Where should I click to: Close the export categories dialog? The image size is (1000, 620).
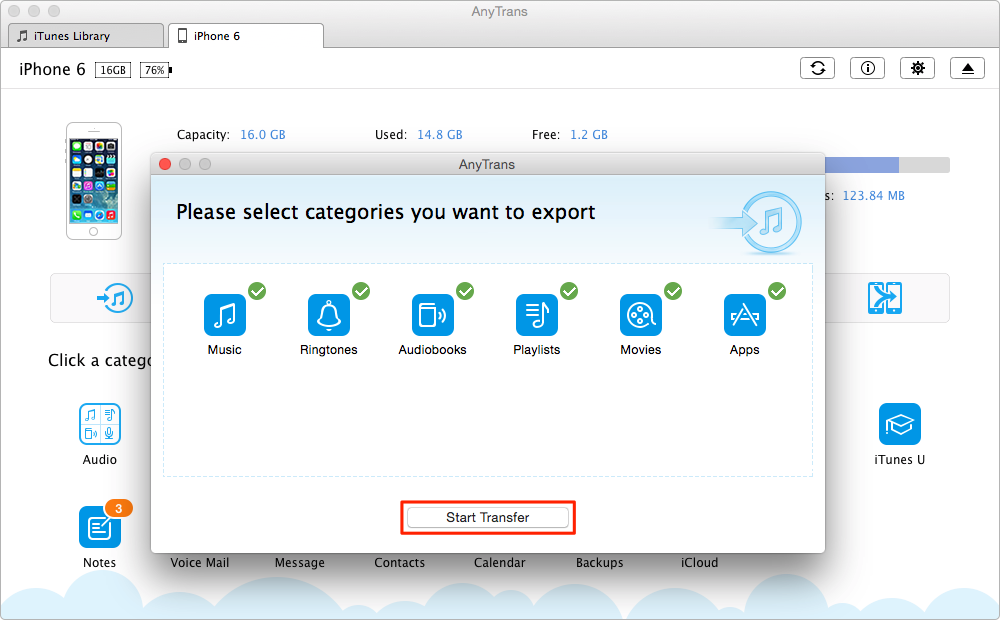coord(165,164)
